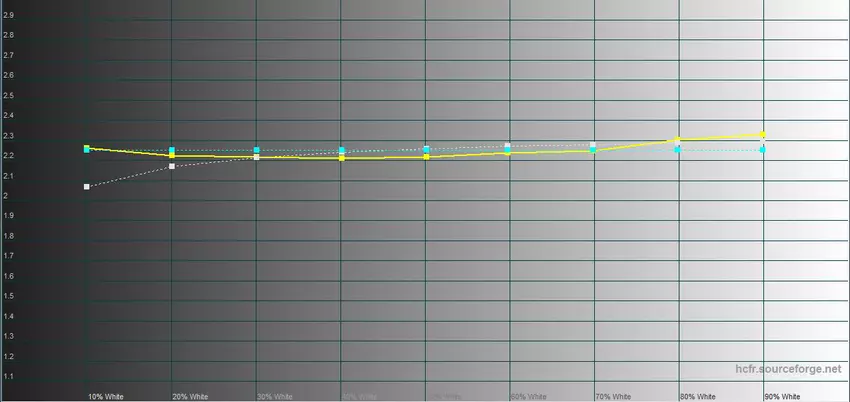Screen dimensions: 850x402
Task: Click the cyan data point at 90% White
Action: [x=763, y=149]
